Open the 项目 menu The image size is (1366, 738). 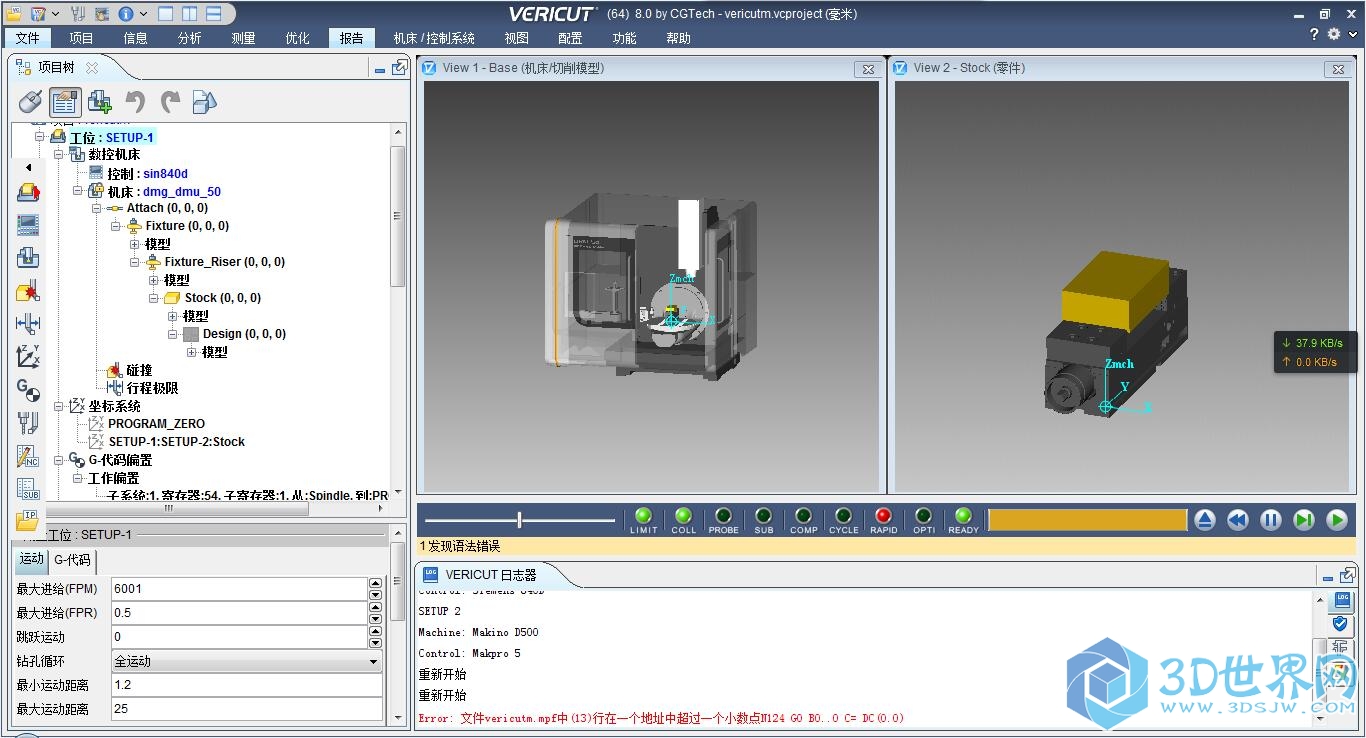tap(82, 38)
